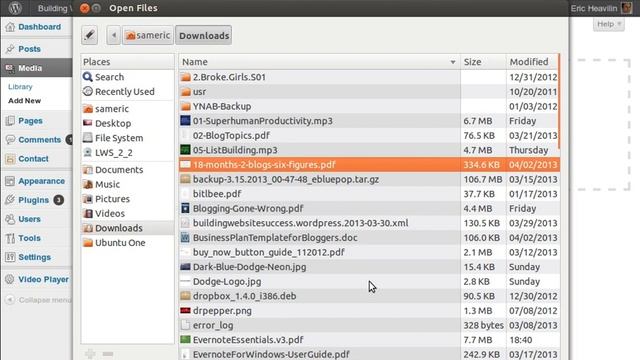Screen dimensions: 640x360
Task: Open the sameric home path button
Action: click(x=148, y=36)
